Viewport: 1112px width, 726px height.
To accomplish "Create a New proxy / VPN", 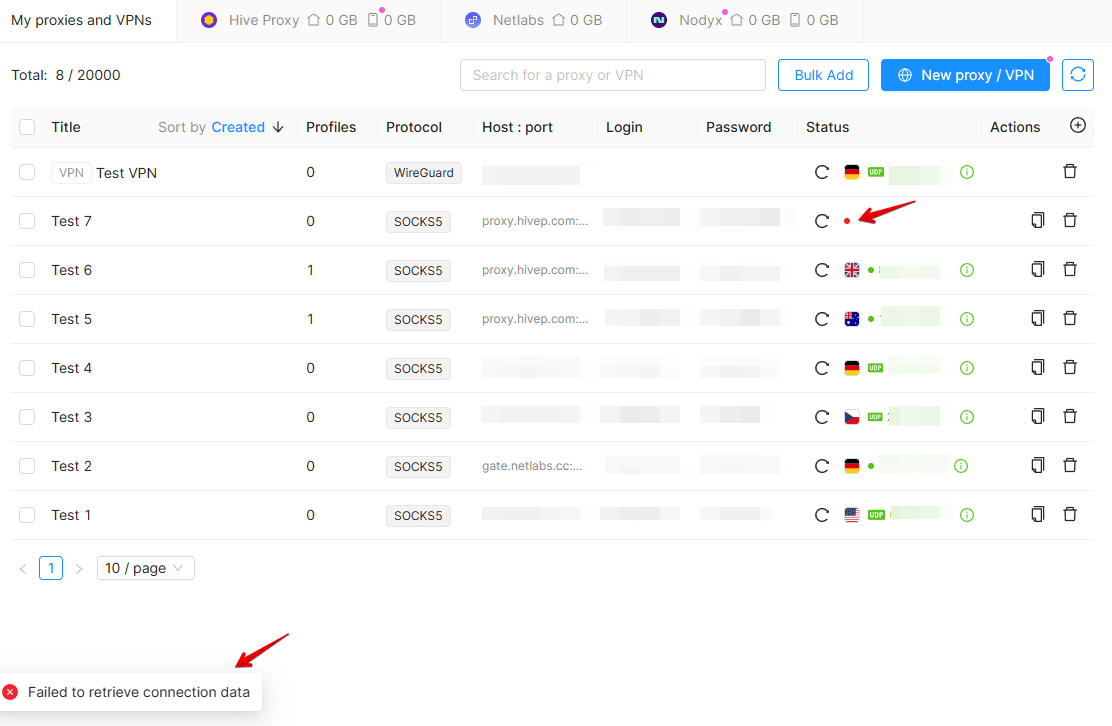I will pyautogui.click(x=965, y=75).
